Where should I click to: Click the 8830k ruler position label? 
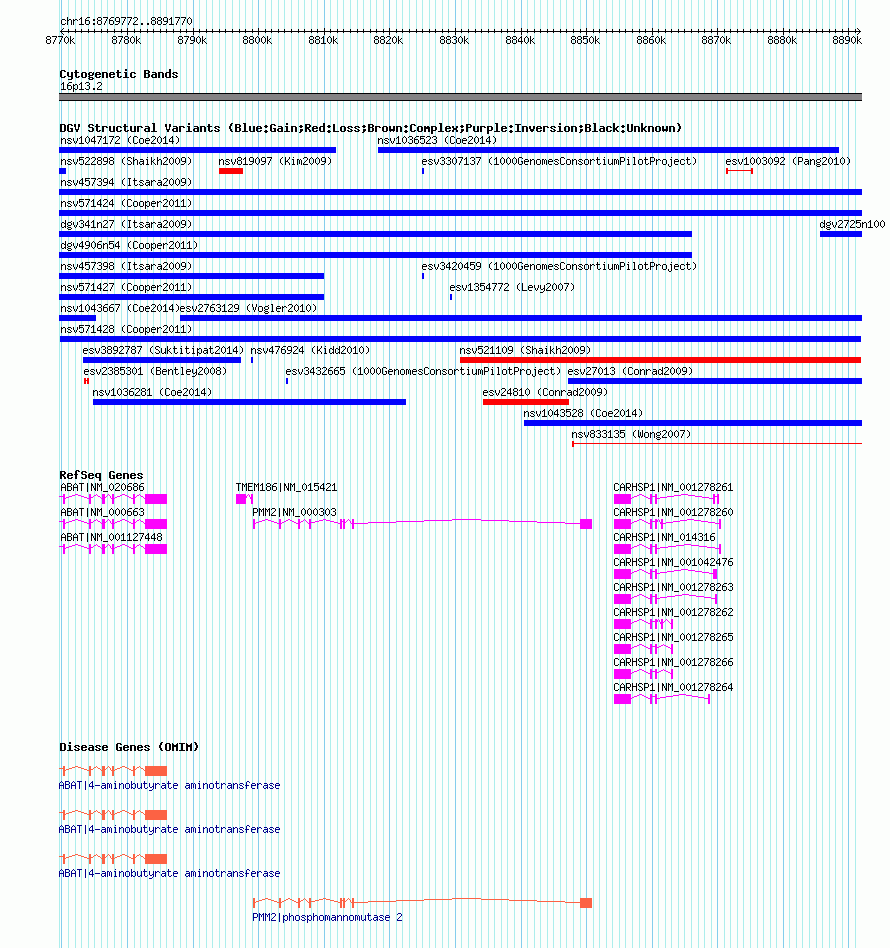pos(454,41)
